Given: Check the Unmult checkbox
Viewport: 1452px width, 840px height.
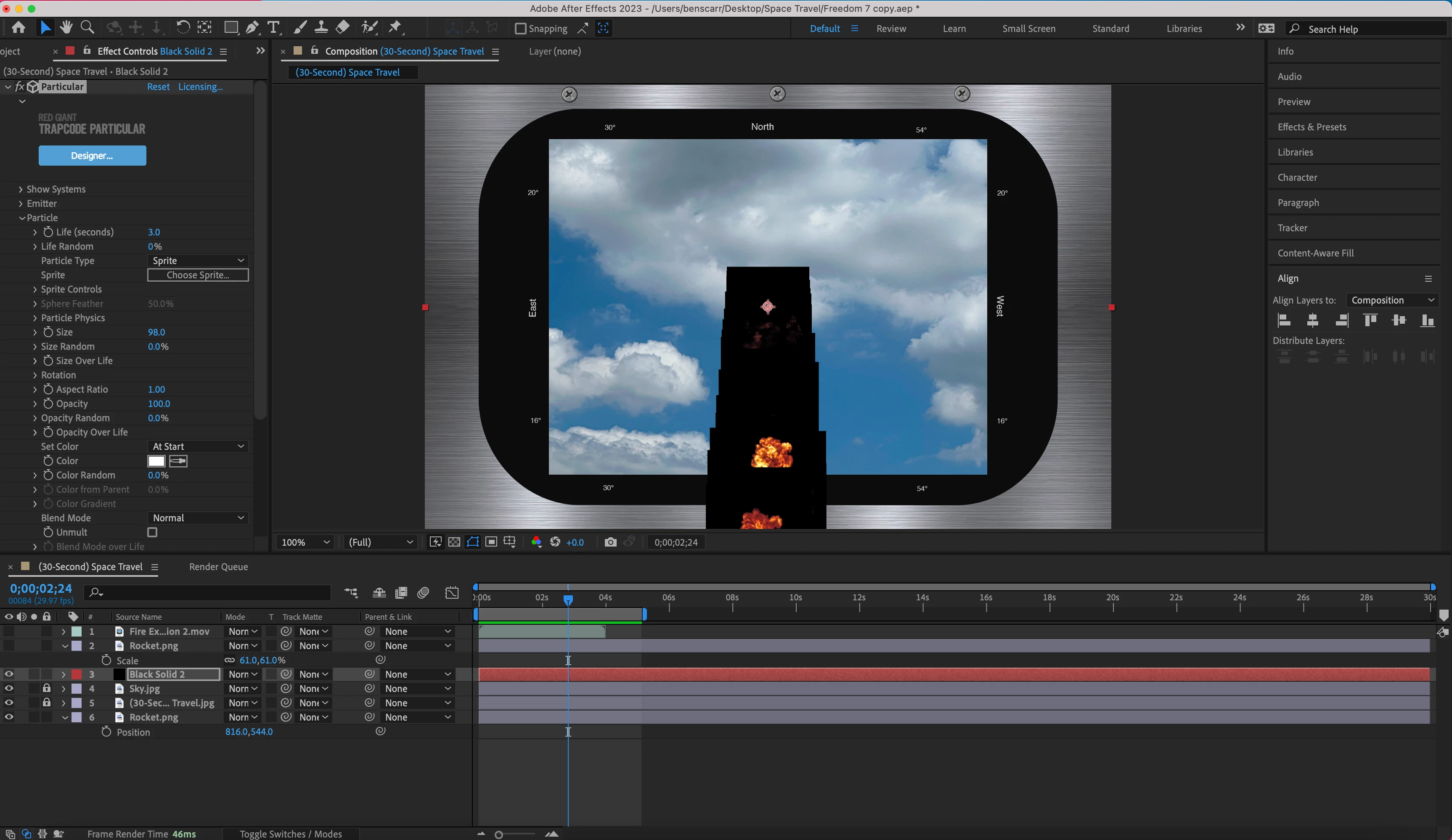Looking at the screenshot, I should [x=152, y=532].
